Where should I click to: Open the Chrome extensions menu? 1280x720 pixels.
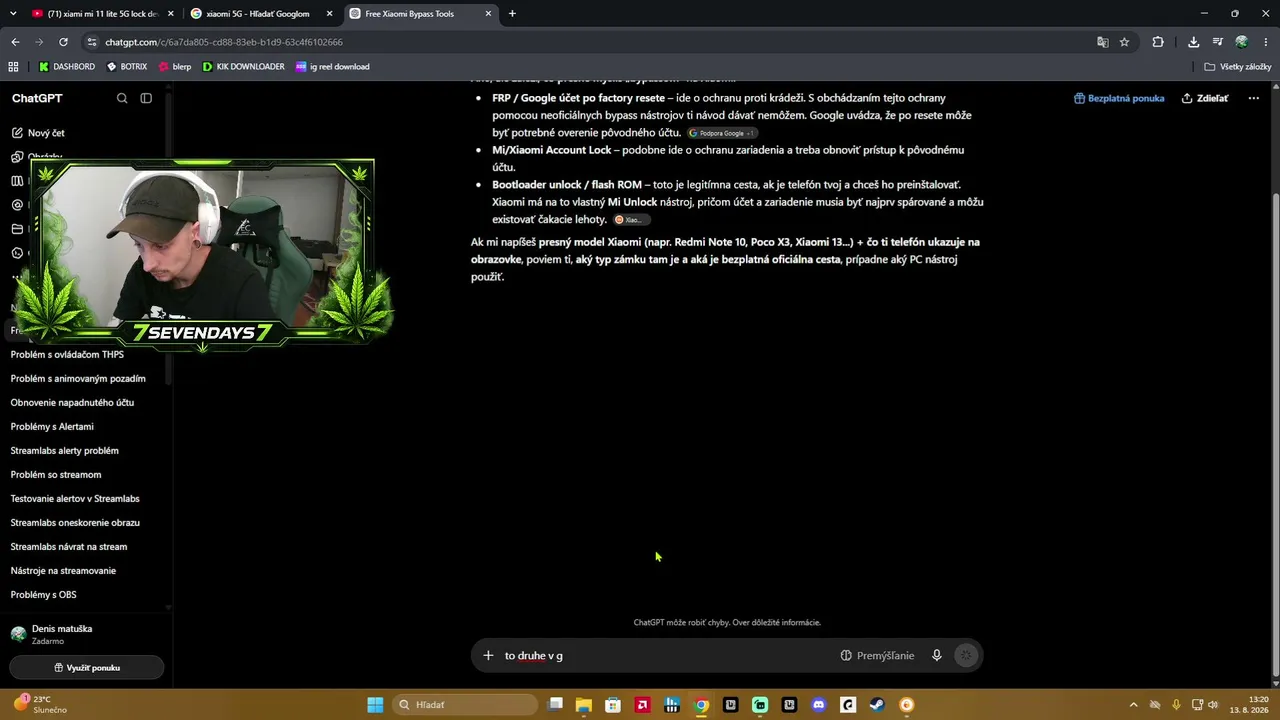pyautogui.click(x=1158, y=42)
